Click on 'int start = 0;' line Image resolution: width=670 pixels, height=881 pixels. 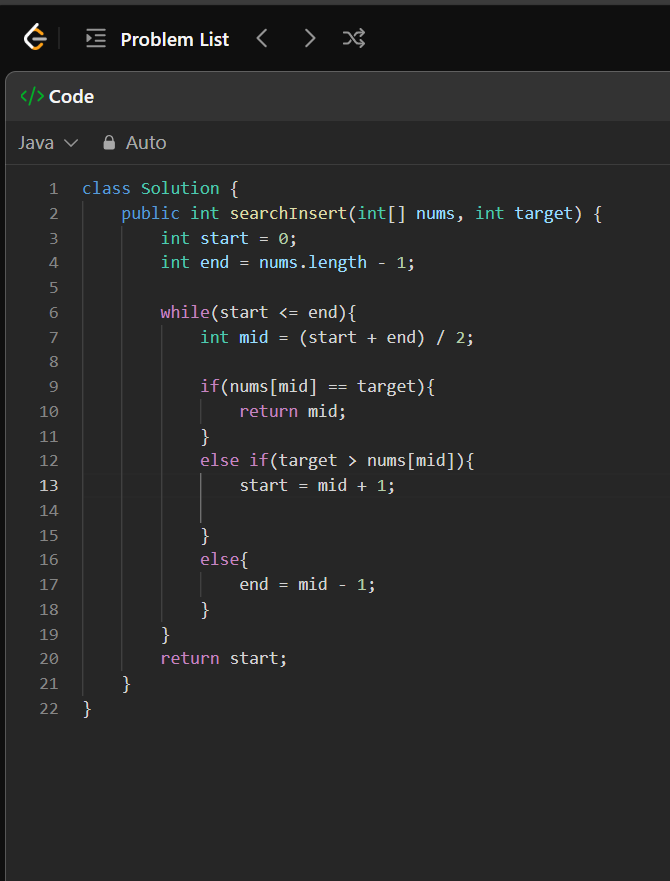point(229,238)
